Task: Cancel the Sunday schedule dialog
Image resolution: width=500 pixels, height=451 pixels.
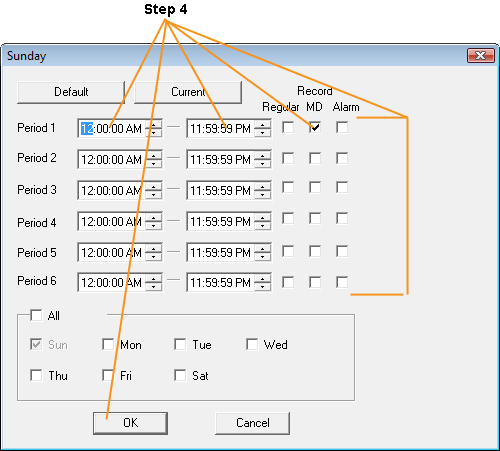Action: coord(253,423)
